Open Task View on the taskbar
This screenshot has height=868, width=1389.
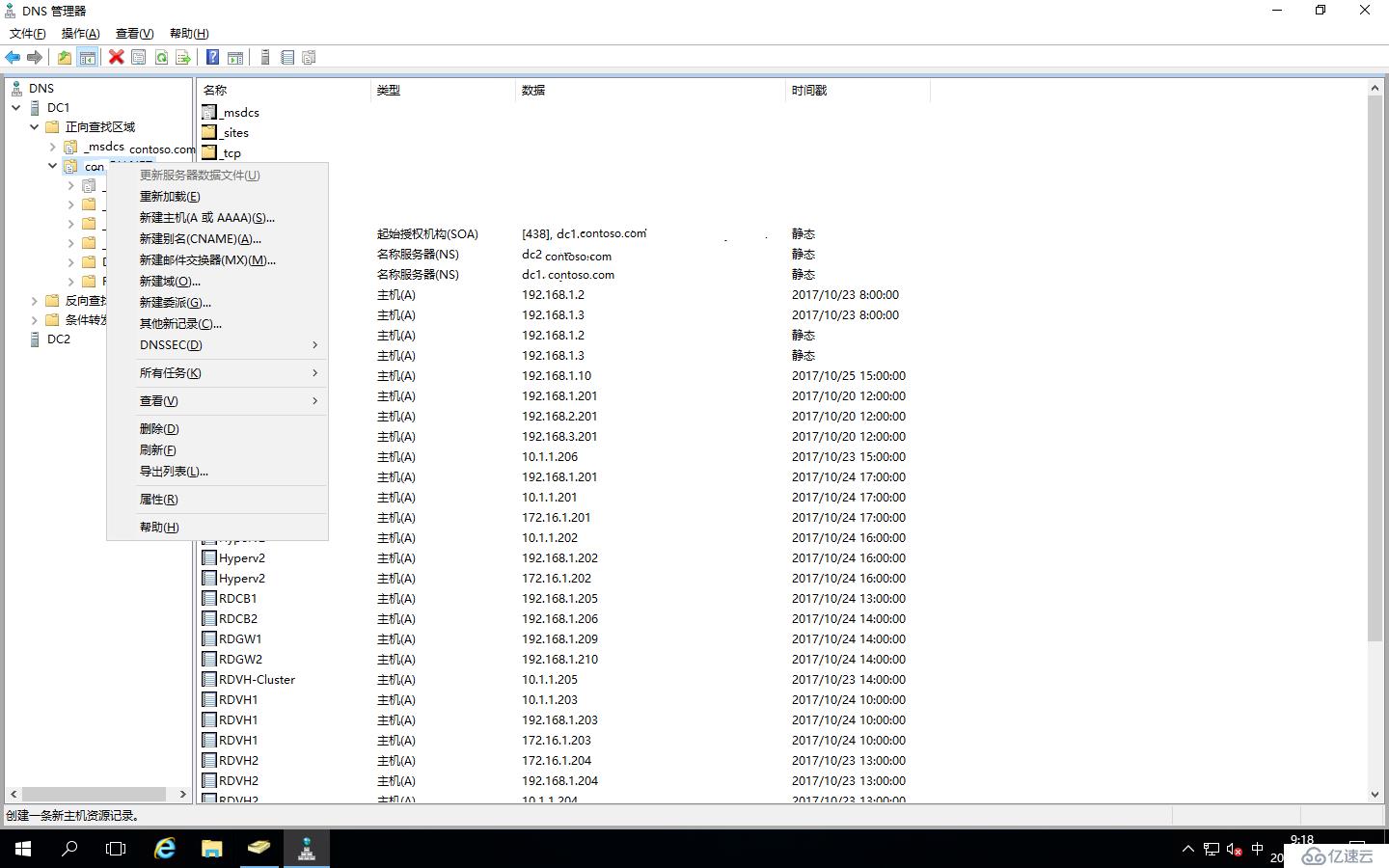(116, 849)
